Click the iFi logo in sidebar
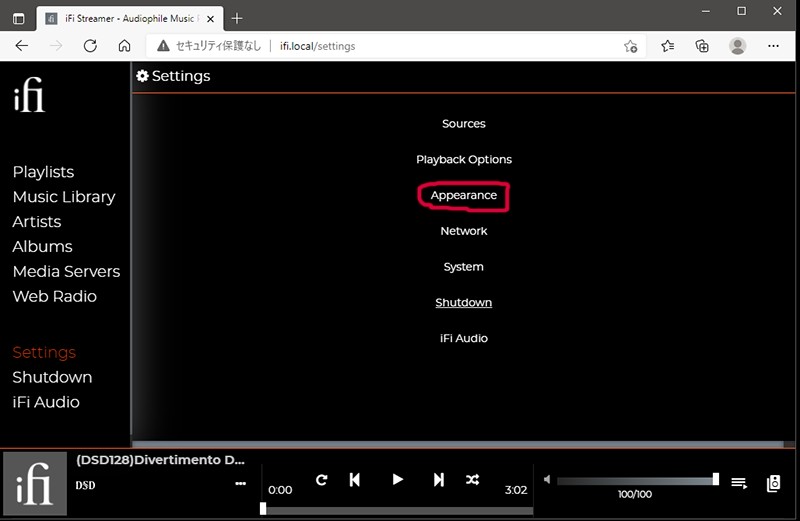Viewport: 800px width, 521px height. point(29,95)
